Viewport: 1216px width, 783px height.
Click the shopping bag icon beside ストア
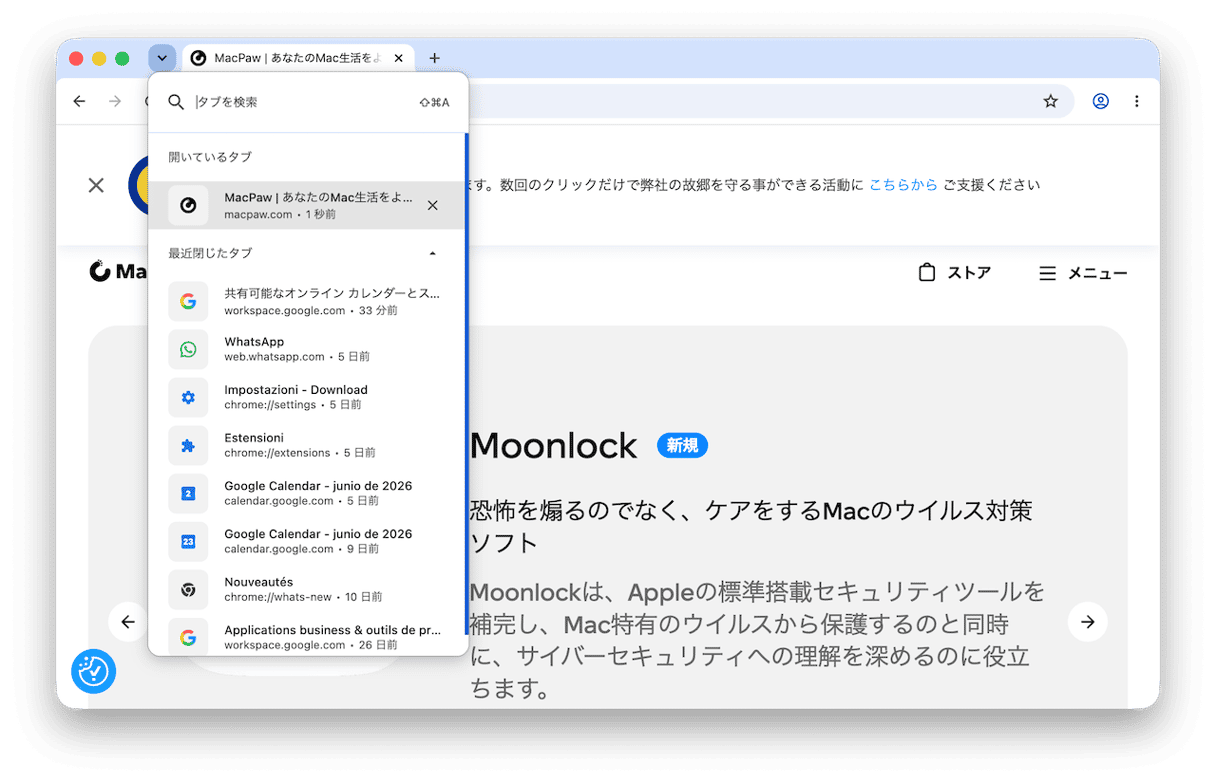[927, 272]
